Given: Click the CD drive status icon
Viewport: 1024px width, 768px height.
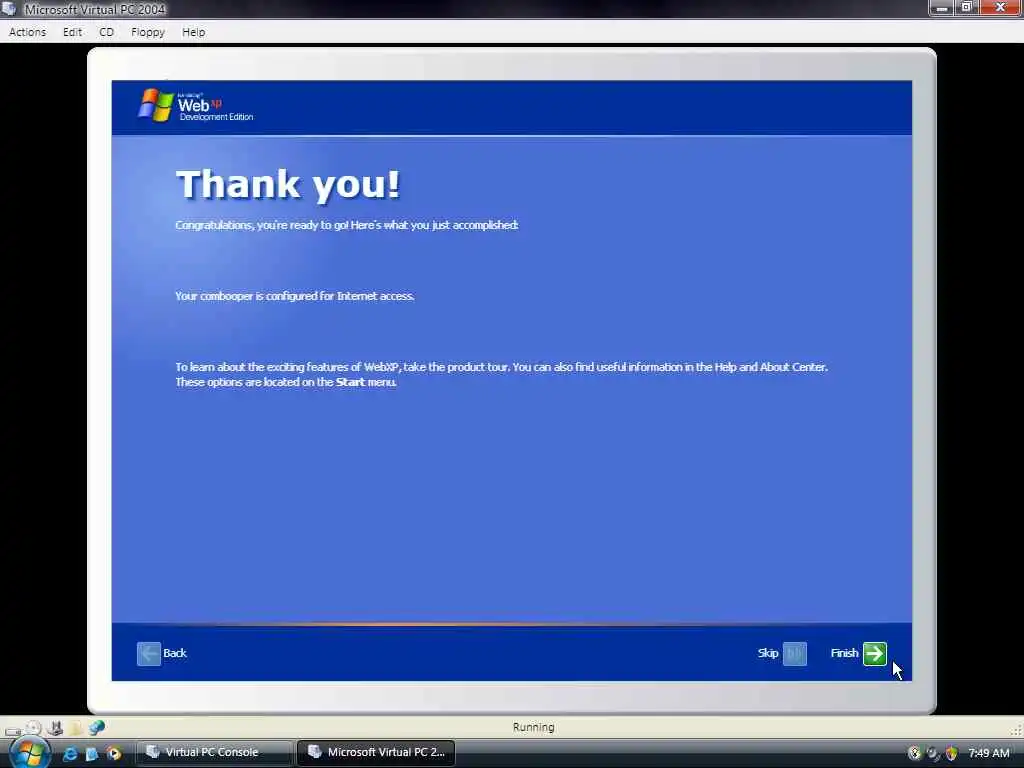Looking at the screenshot, I should pyautogui.click(x=34, y=728).
